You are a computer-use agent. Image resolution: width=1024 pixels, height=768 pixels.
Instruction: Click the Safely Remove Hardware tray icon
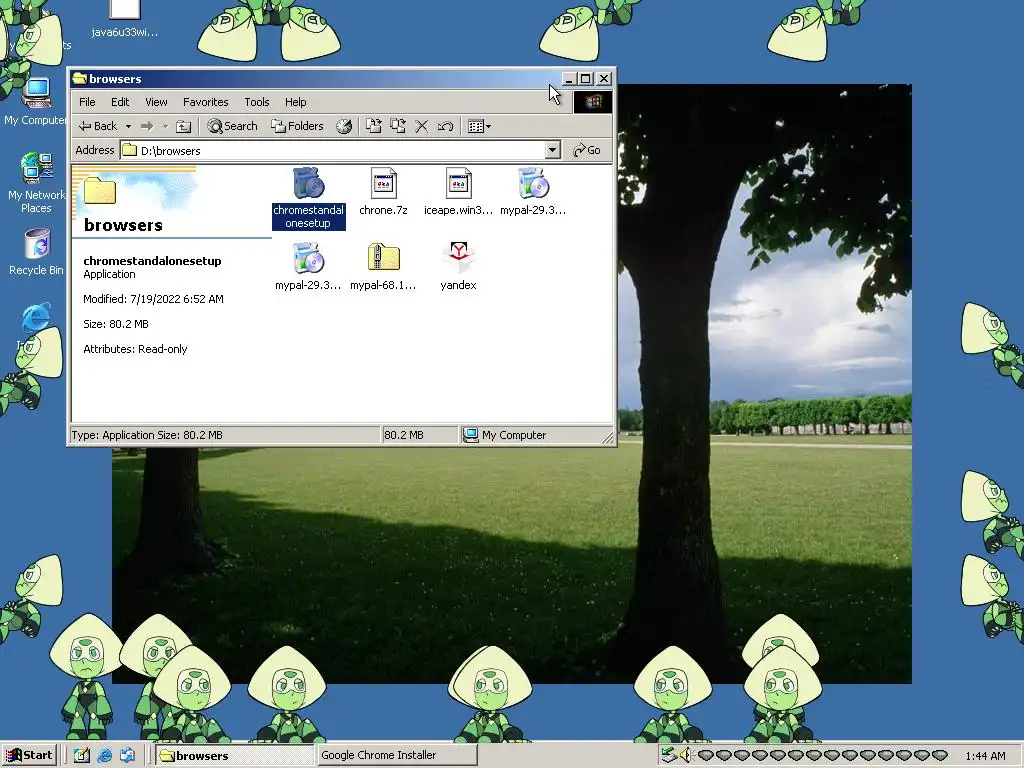click(x=668, y=755)
